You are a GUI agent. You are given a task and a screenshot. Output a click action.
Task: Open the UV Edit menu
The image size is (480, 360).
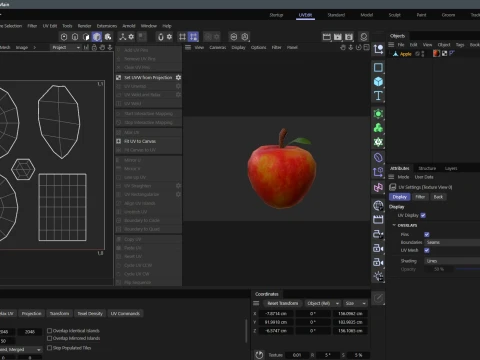[50, 26]
